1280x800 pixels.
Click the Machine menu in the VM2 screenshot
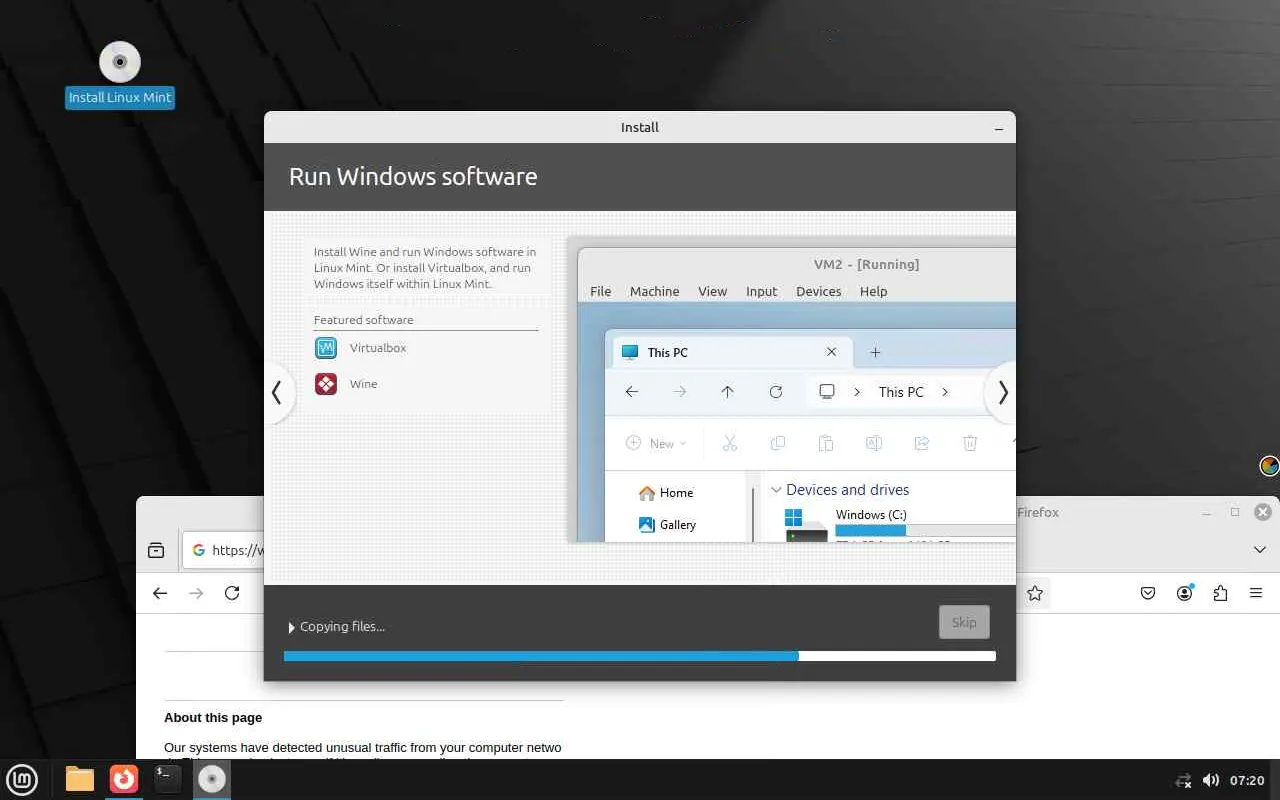click(x=654, y=291)
